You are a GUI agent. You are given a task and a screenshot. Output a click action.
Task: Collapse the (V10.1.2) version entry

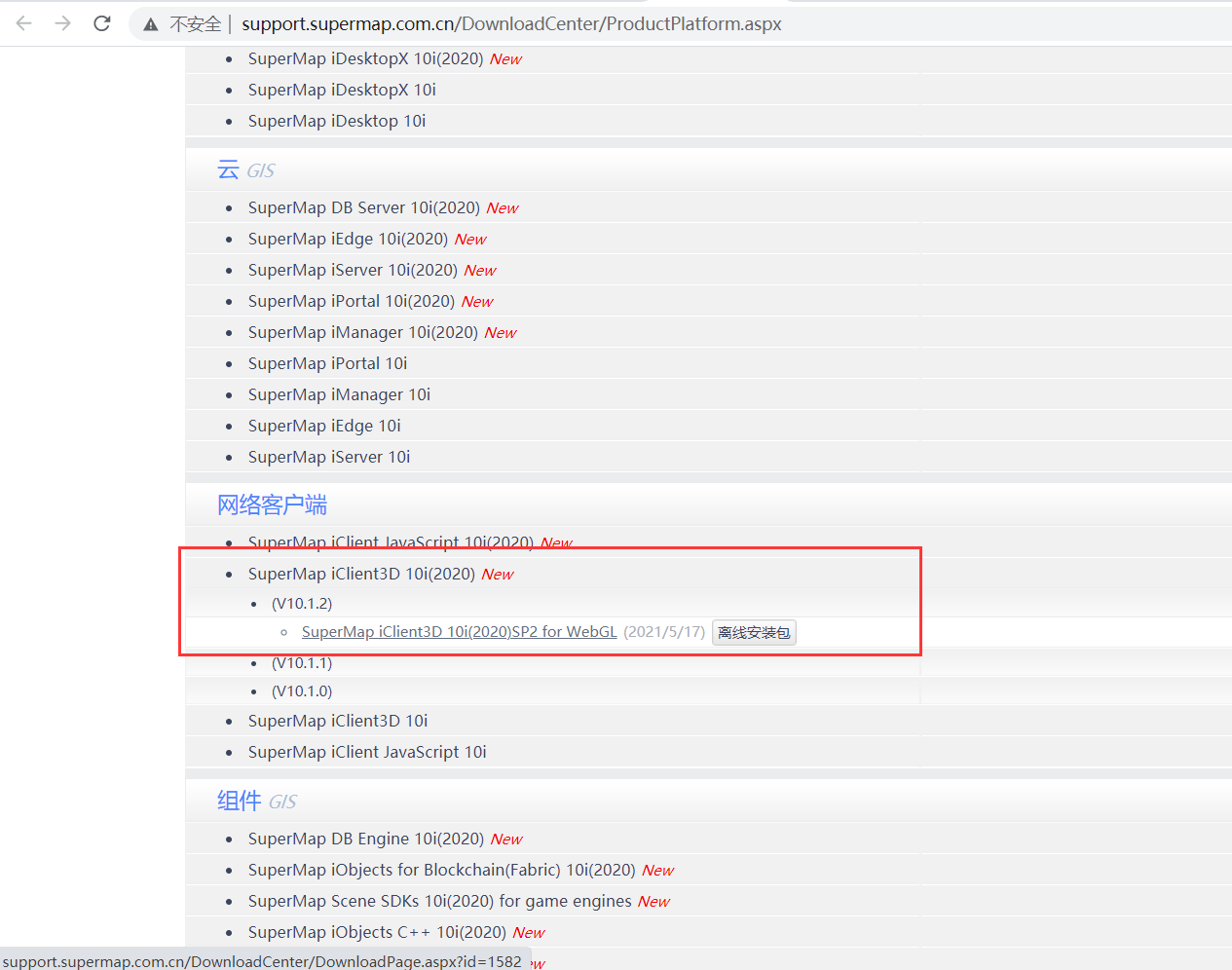pyautogui.click(x=302, y=604)
